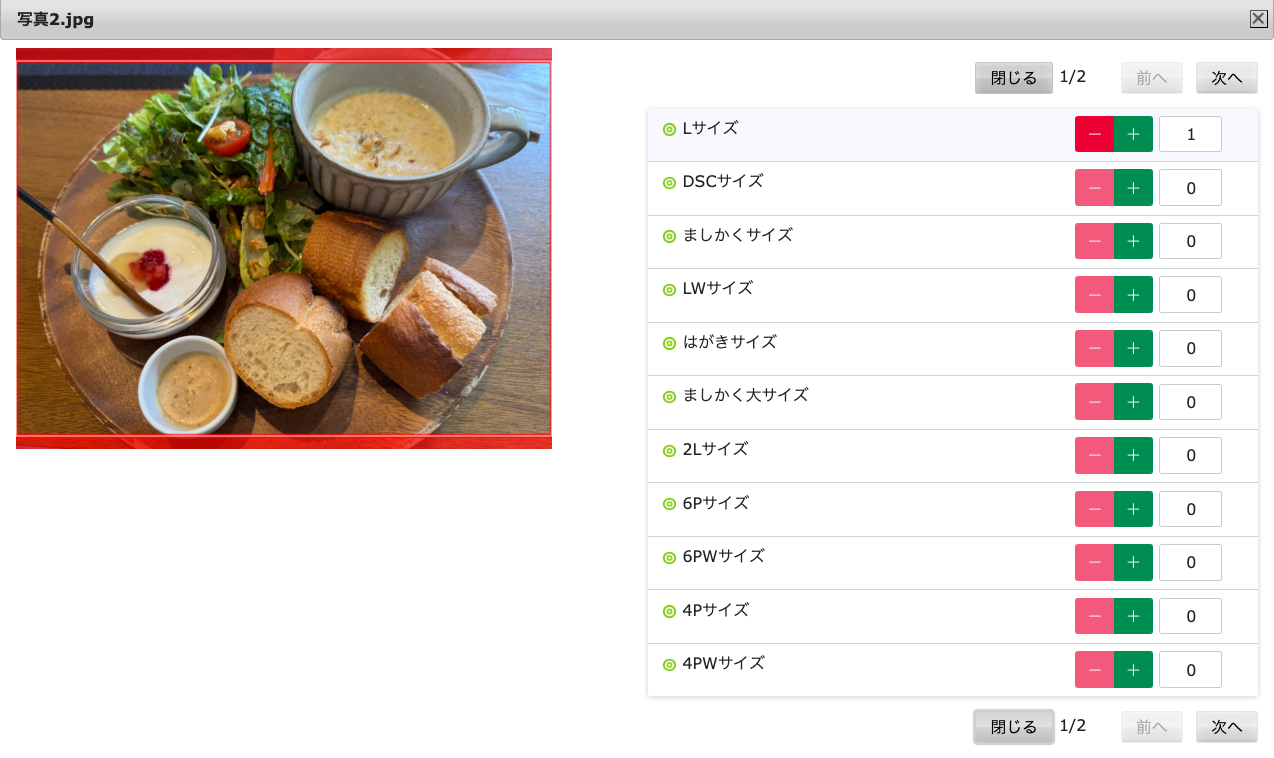The width and height of the screenshot is (1274, 758).
Task: Click the plus button for ましかくサイズ
Action: point(1133,241)
